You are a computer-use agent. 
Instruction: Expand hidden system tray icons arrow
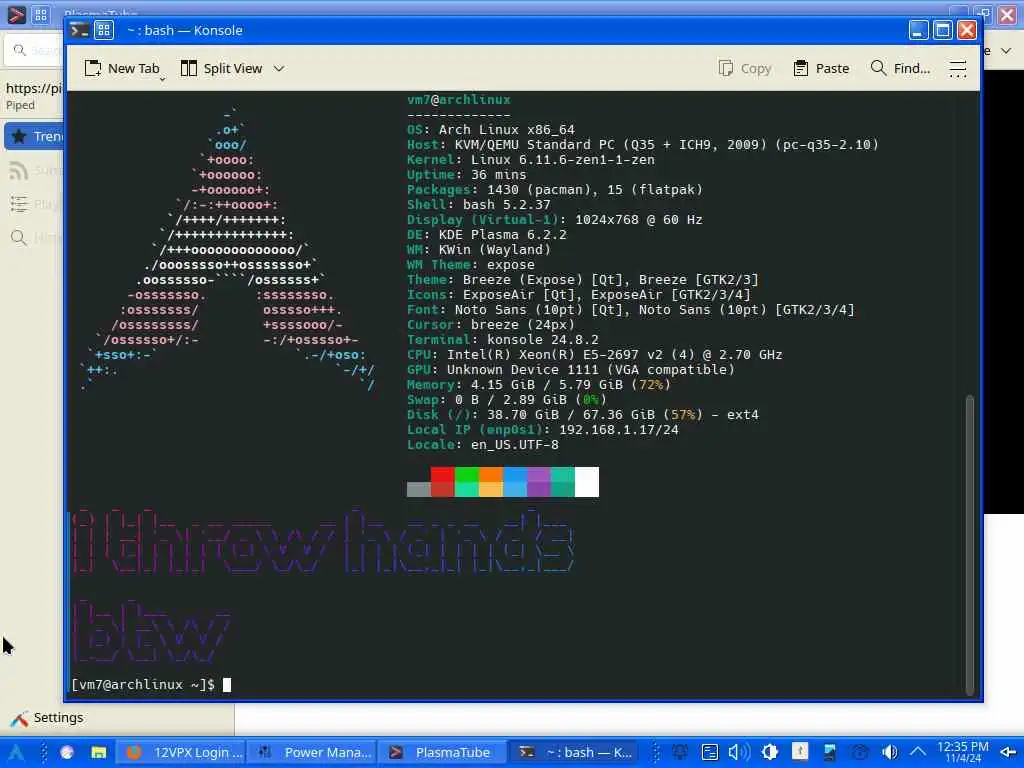click(x=918, y=752)
